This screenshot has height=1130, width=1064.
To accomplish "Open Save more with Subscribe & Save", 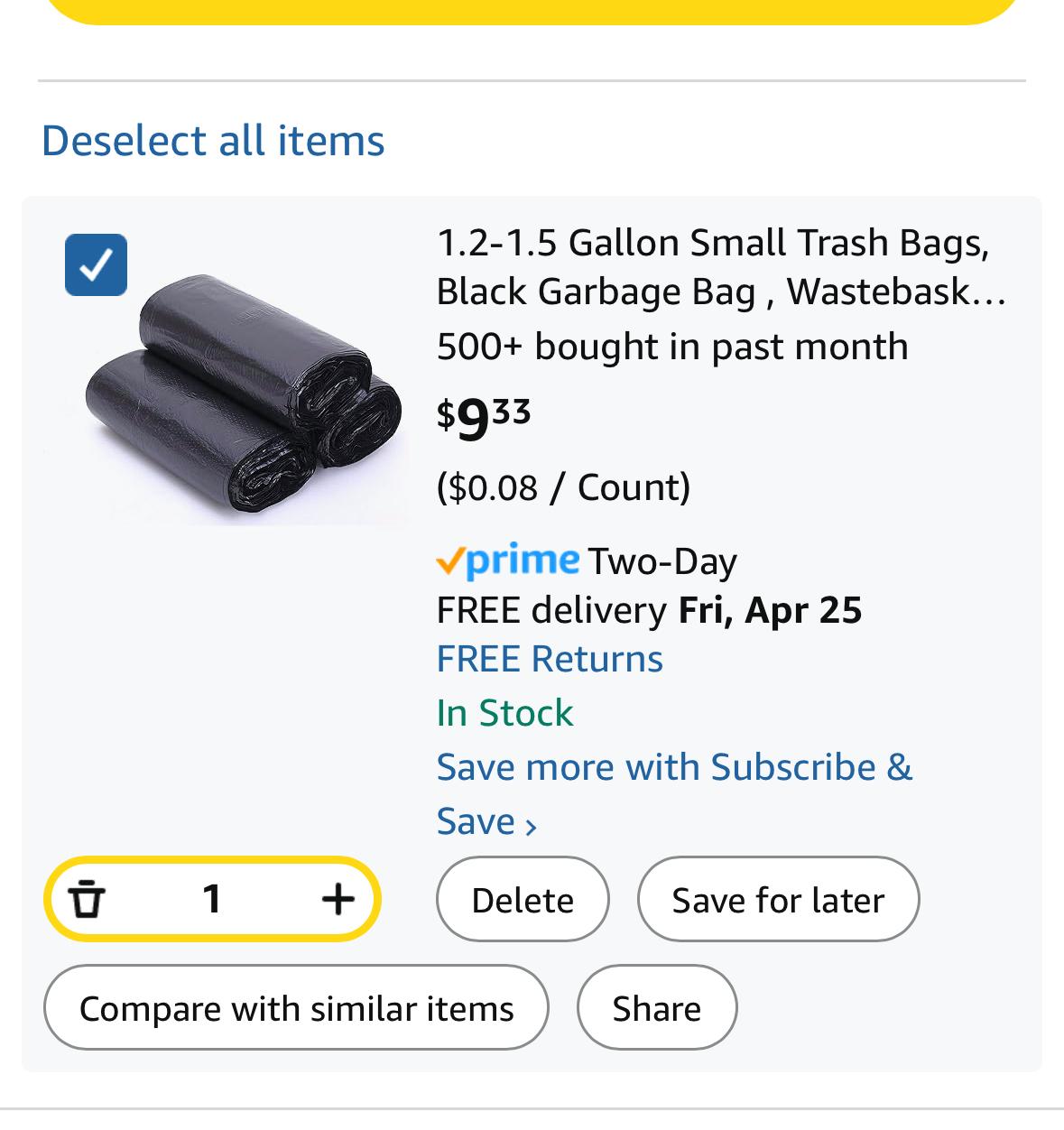I will [x=674, y=793].
